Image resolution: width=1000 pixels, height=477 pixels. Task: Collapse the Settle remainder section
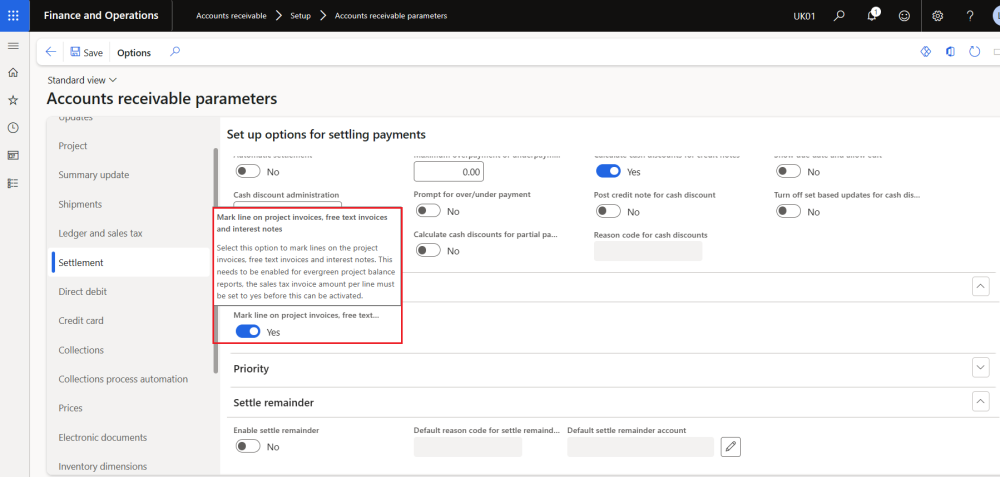(980, 401)
